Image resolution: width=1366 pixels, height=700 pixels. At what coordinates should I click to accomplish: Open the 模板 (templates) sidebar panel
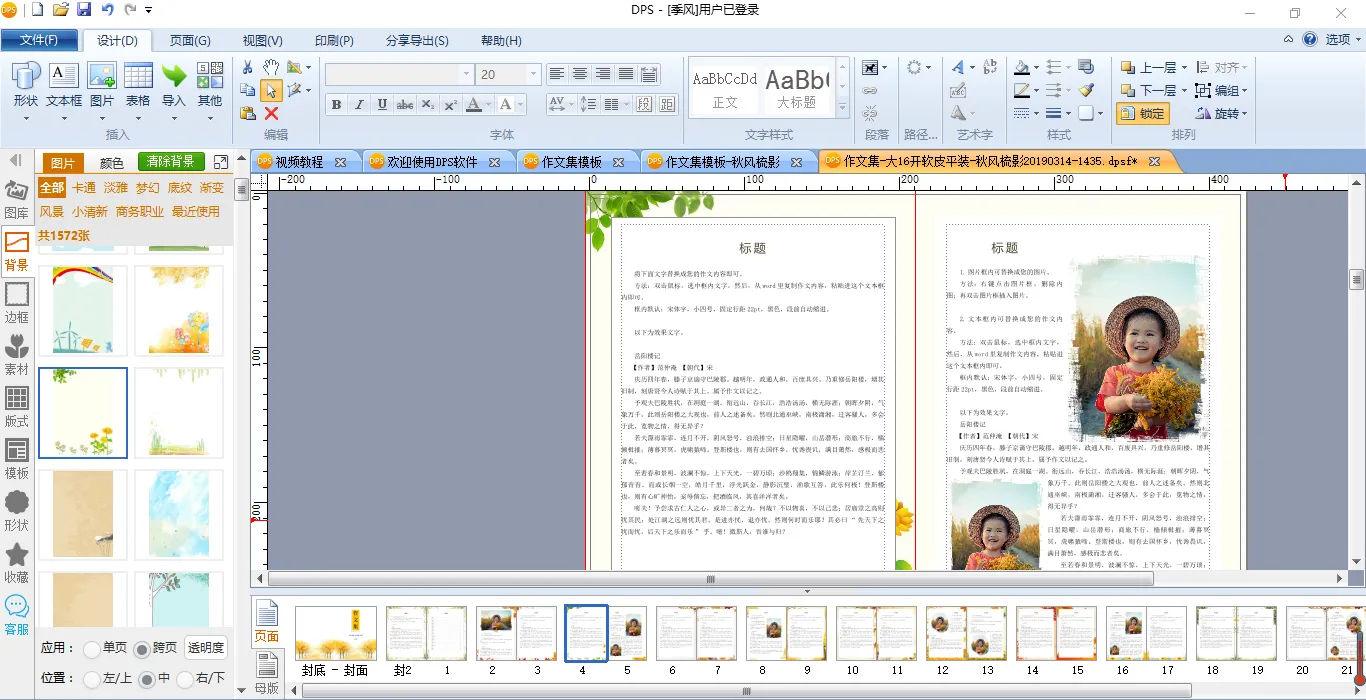[x=17, y=458]
